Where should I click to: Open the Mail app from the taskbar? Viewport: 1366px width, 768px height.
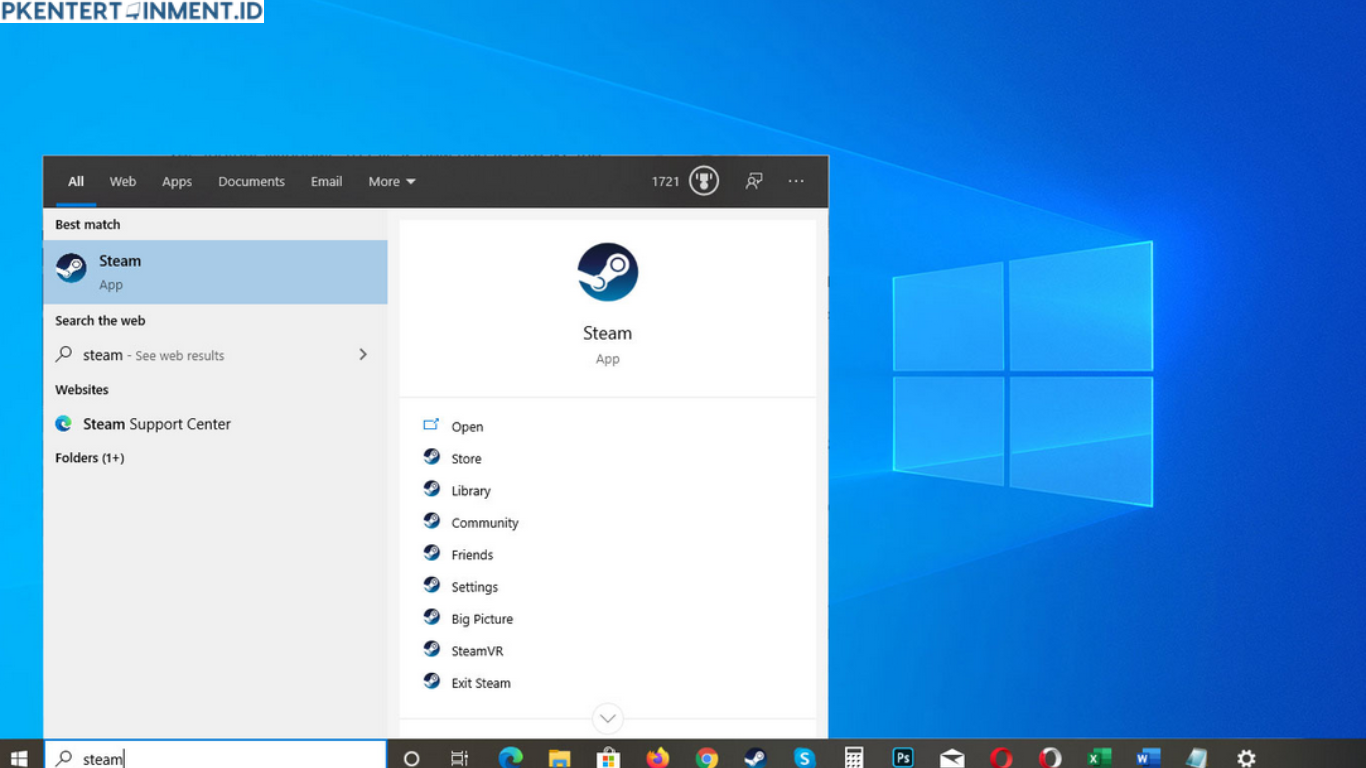coord(952,758)
